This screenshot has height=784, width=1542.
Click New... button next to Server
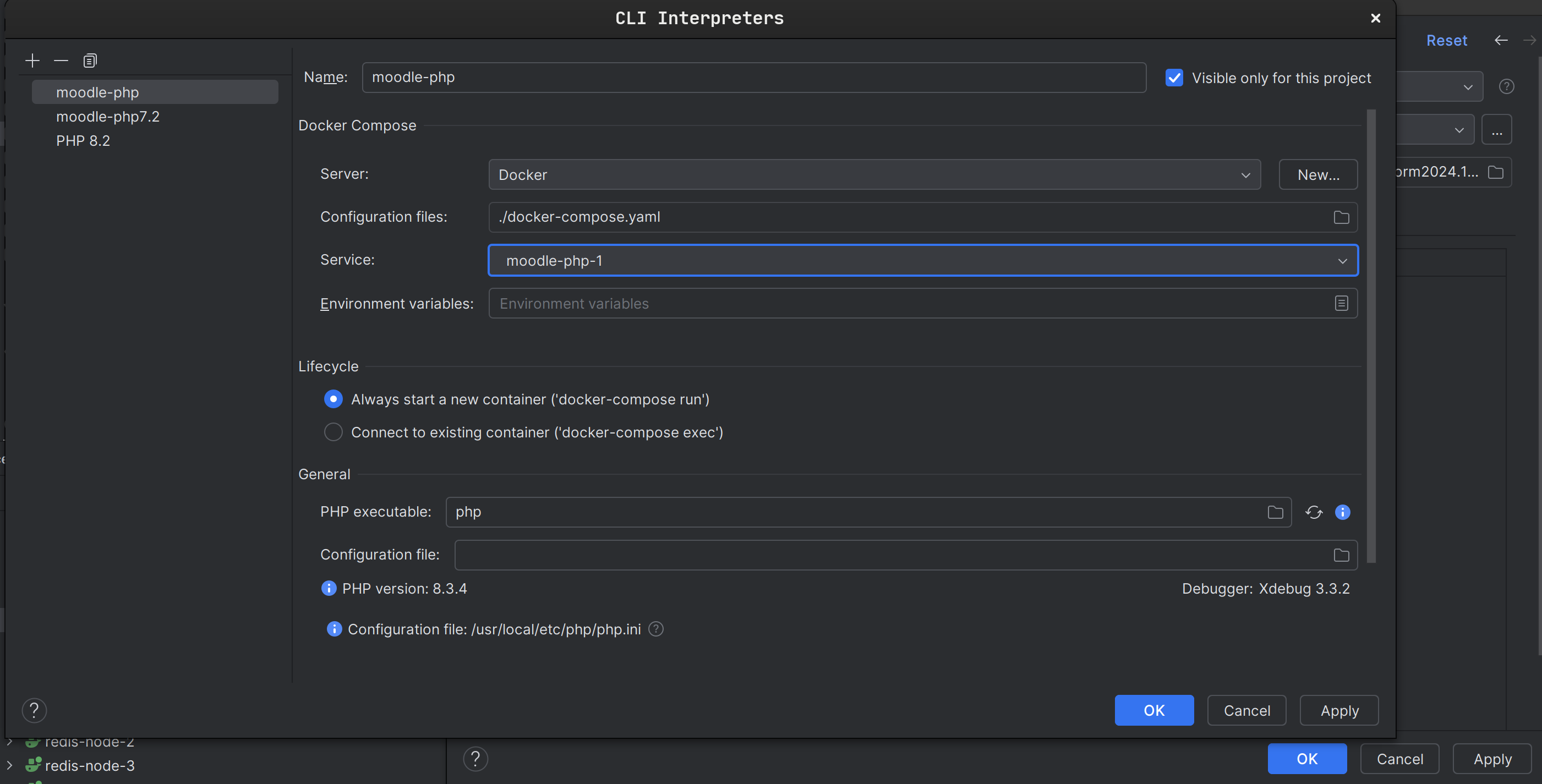point(1317,175)
